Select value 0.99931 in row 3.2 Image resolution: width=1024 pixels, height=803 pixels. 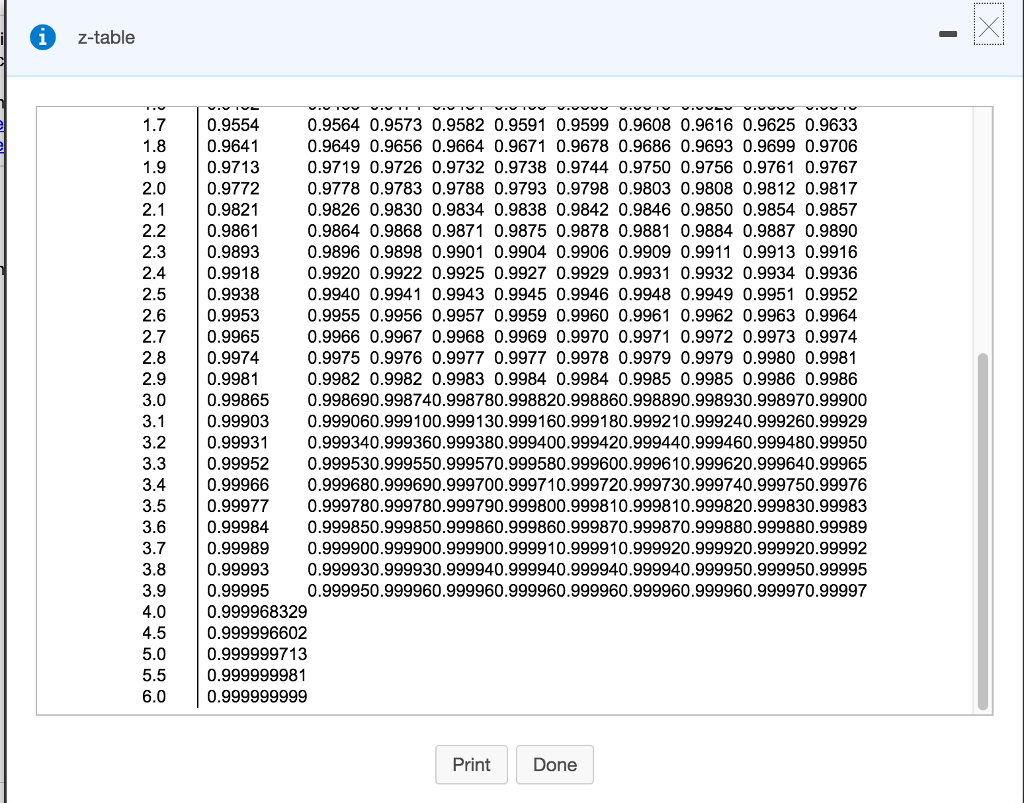click(238, 443)
